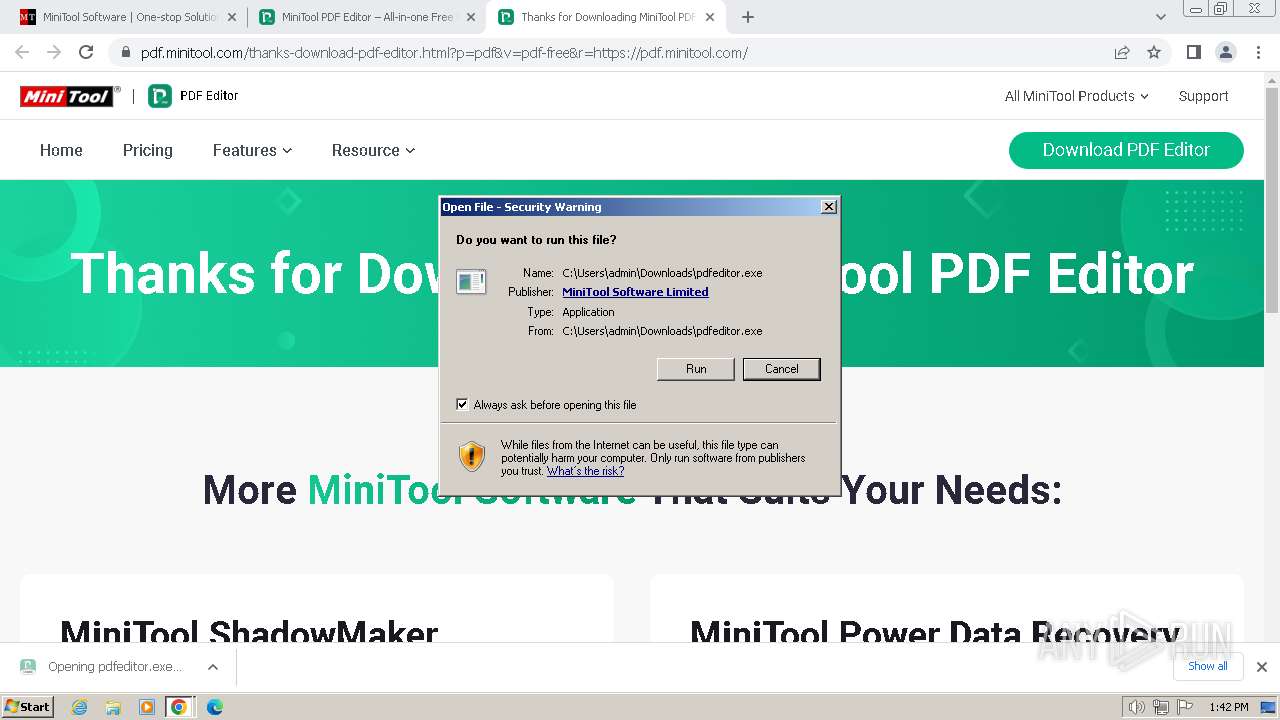Click the network tray icon
The image size is (1280, 720).
tap(1160, 707)
